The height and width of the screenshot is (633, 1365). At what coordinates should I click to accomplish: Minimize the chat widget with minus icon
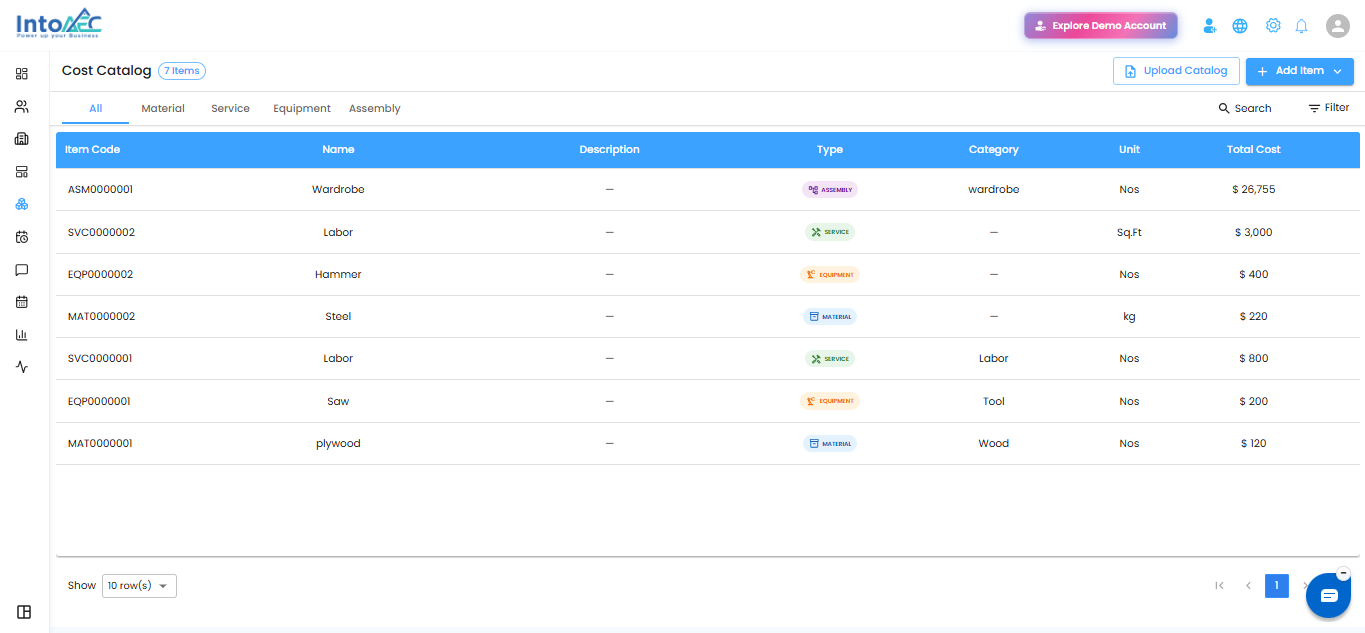click(x=1343, y=573)
